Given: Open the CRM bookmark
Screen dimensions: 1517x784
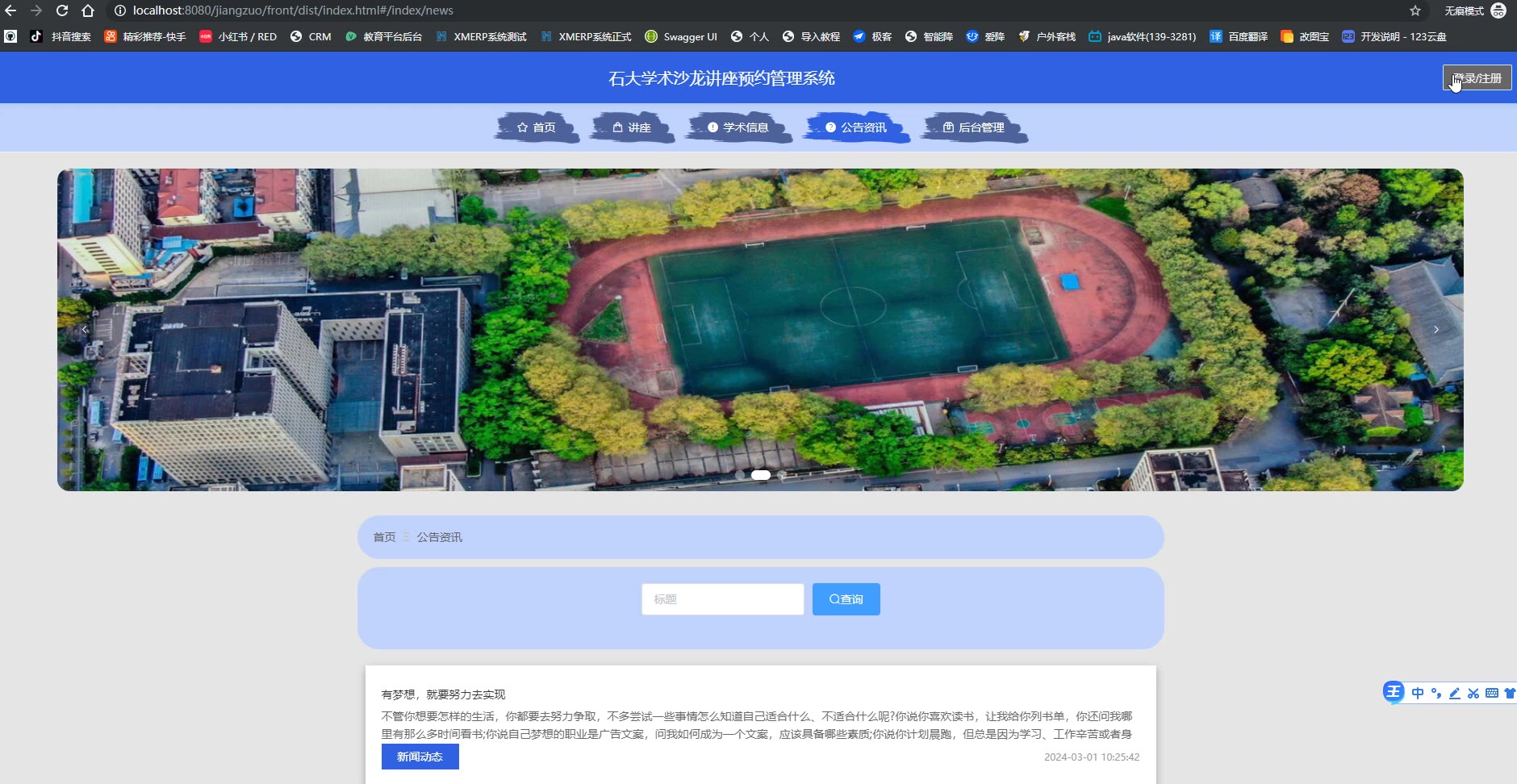Looking at the screenshot, I should (311, 36).
